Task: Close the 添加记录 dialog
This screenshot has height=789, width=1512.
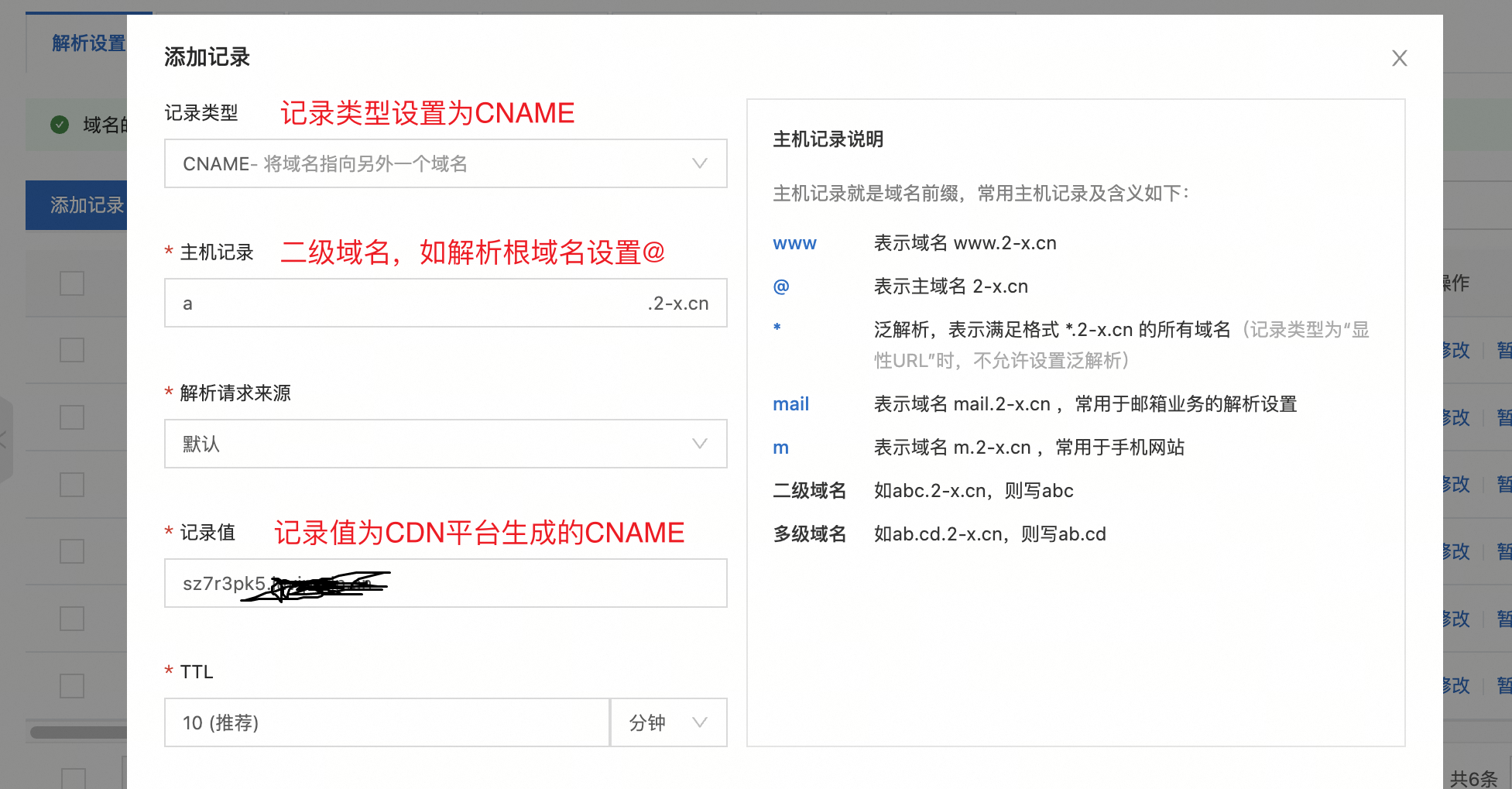Action: [1399, 58]
